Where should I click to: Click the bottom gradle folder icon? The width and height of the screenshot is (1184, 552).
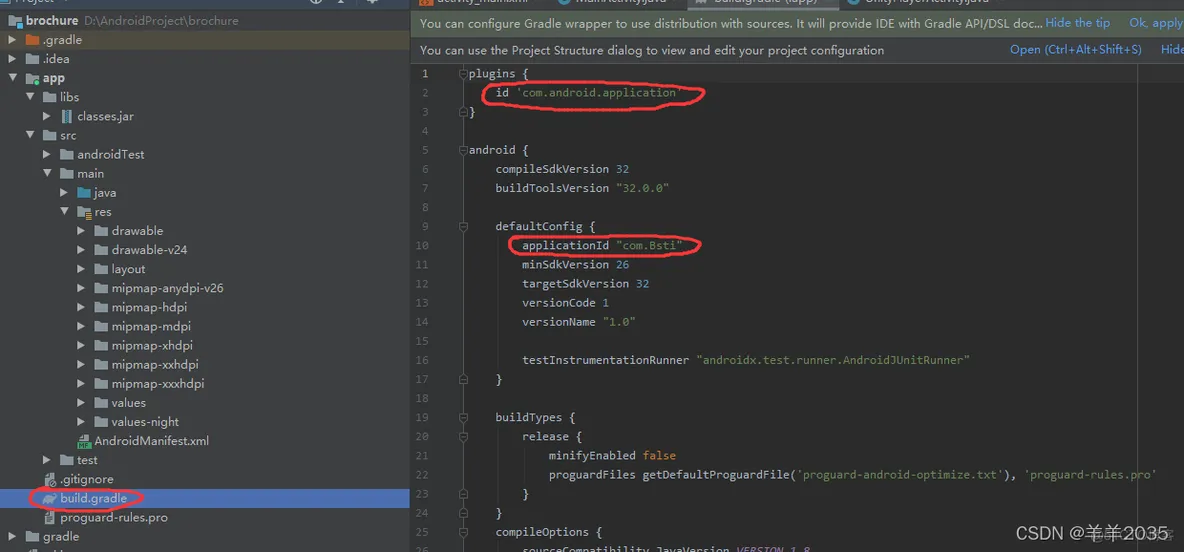pyautogui.click(x=32, y=536)
